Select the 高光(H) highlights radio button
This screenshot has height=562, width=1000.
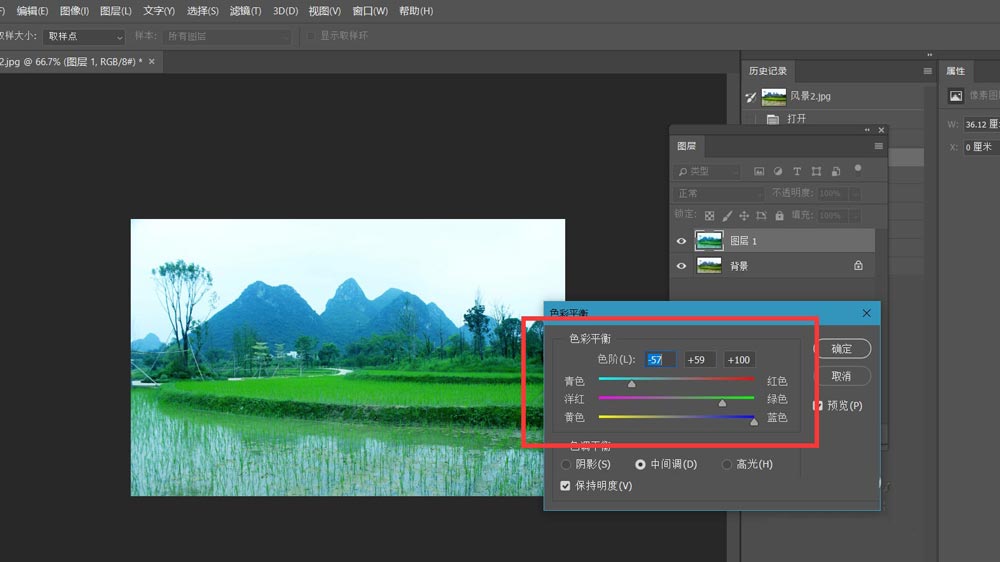[726, 464]
